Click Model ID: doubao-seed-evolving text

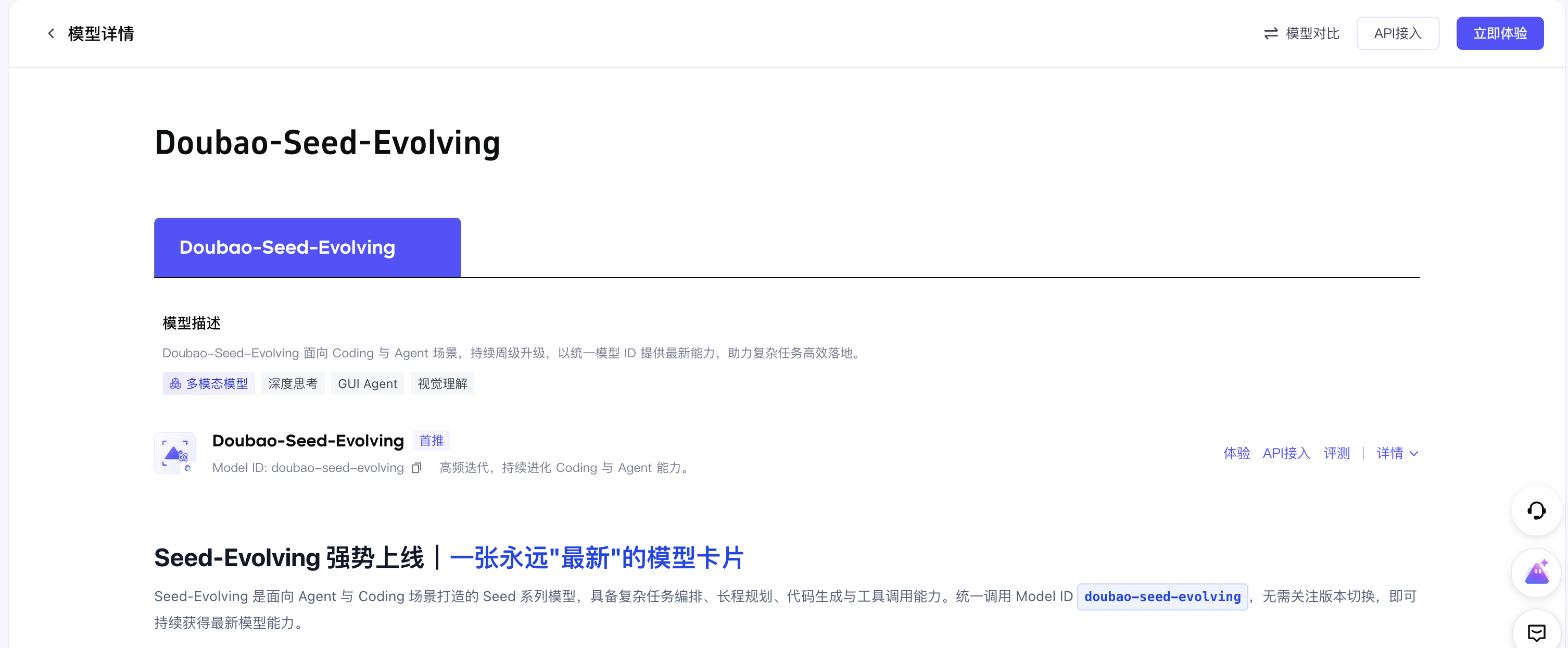(307, 468)
